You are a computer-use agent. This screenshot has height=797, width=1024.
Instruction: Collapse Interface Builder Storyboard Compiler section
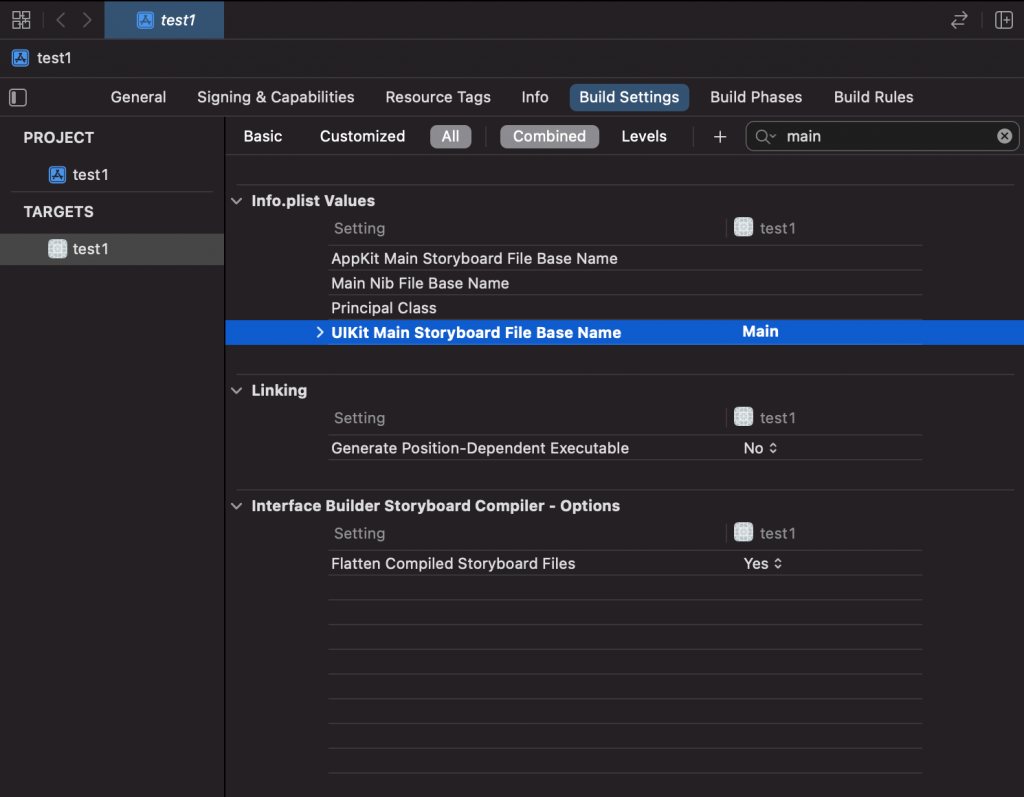[236, 506]
